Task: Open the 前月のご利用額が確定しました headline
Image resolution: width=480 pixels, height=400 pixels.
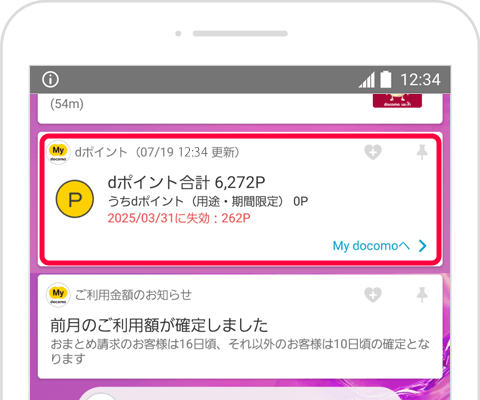Action: [x=159, y=325]
